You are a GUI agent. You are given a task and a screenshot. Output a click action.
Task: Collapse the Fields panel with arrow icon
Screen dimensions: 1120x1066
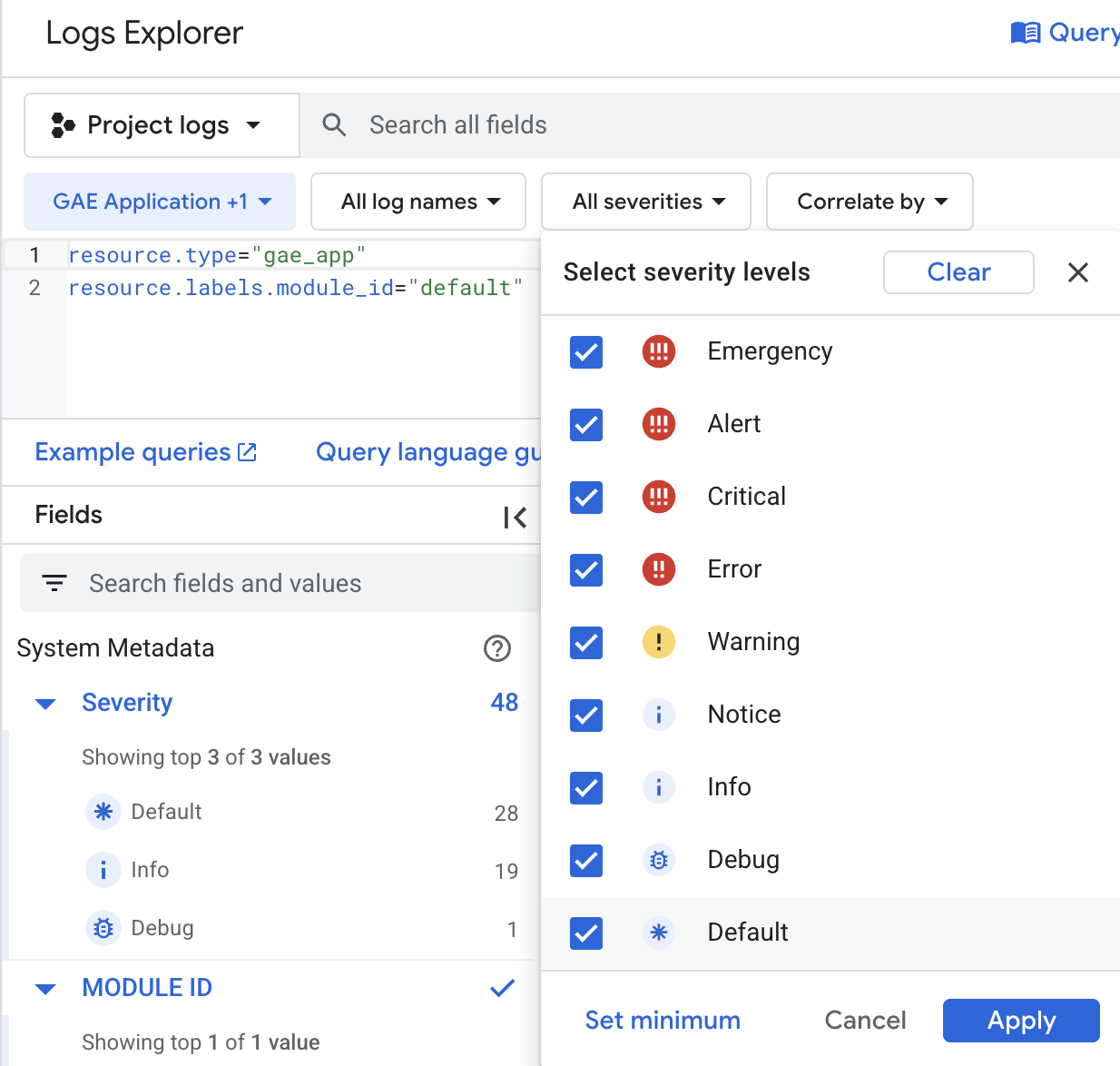[515, 518]
